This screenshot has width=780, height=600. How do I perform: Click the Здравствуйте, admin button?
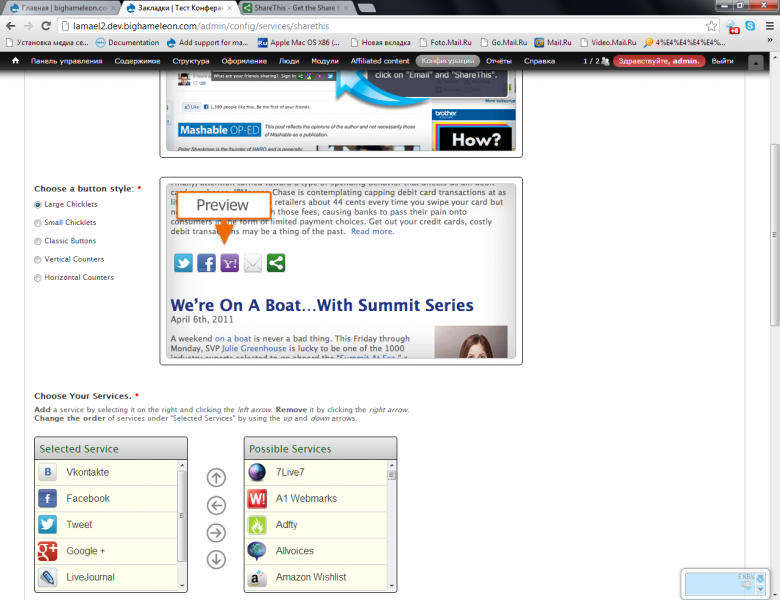point(659,61)
